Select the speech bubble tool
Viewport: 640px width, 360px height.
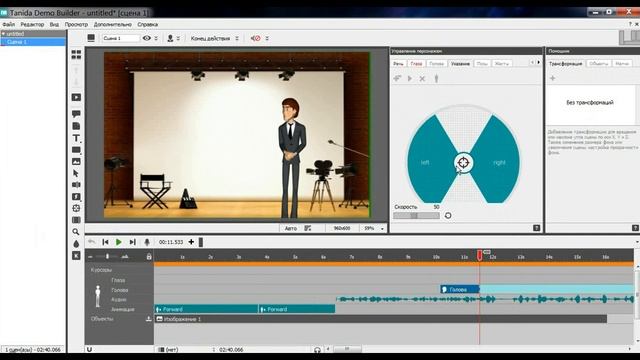pyautogui.click(x=76, y=114)
